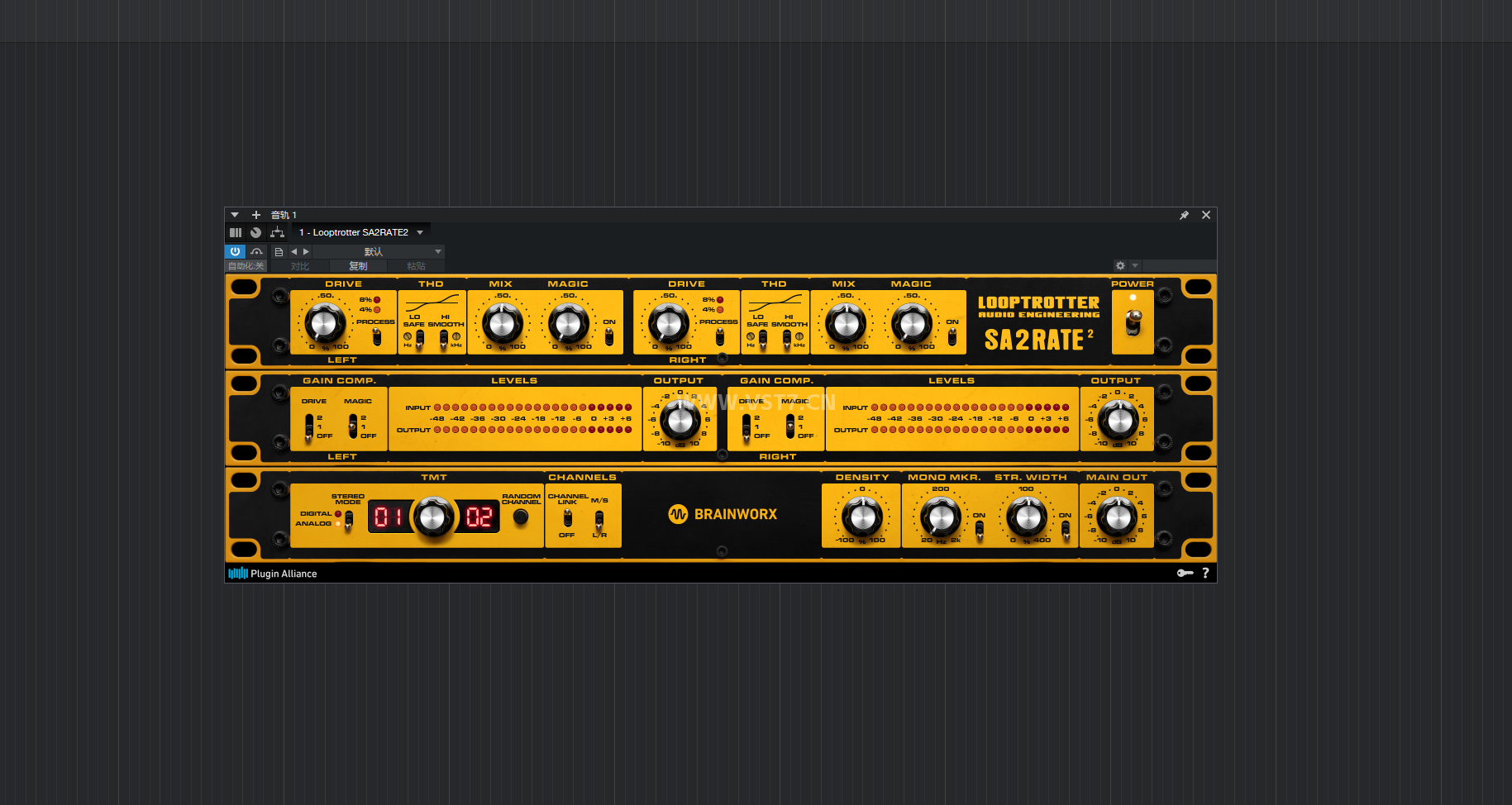Close the plugin window
This screenshot has height=805, width=1512.
[x=1206, y=215]
